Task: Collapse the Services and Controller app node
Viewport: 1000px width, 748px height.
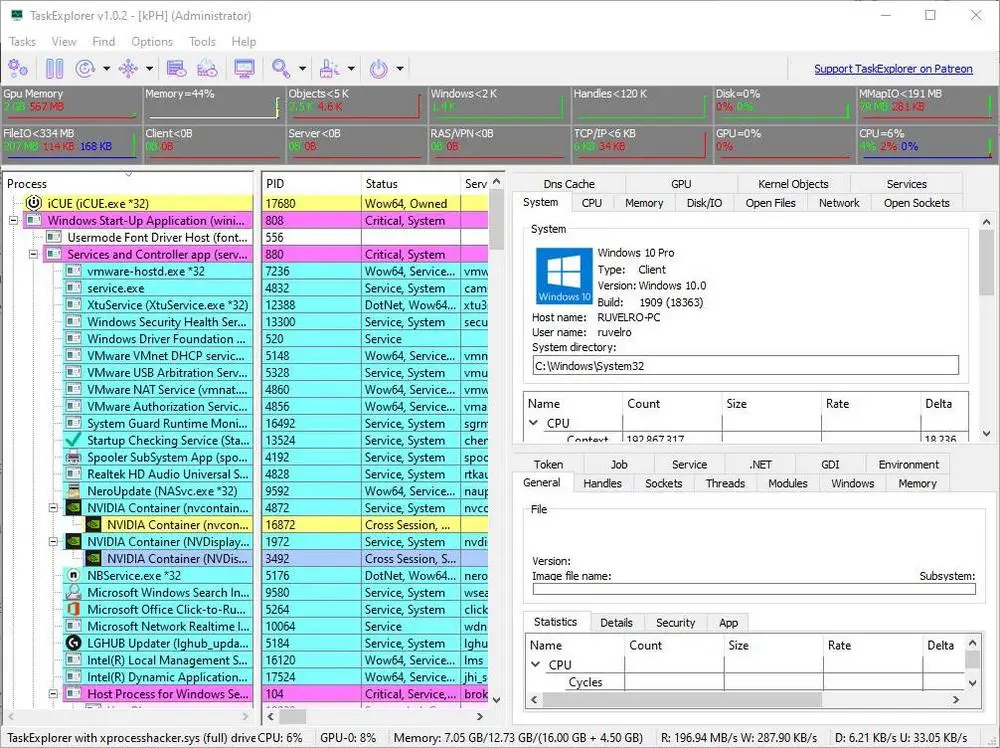Action: tap(33, 254)
